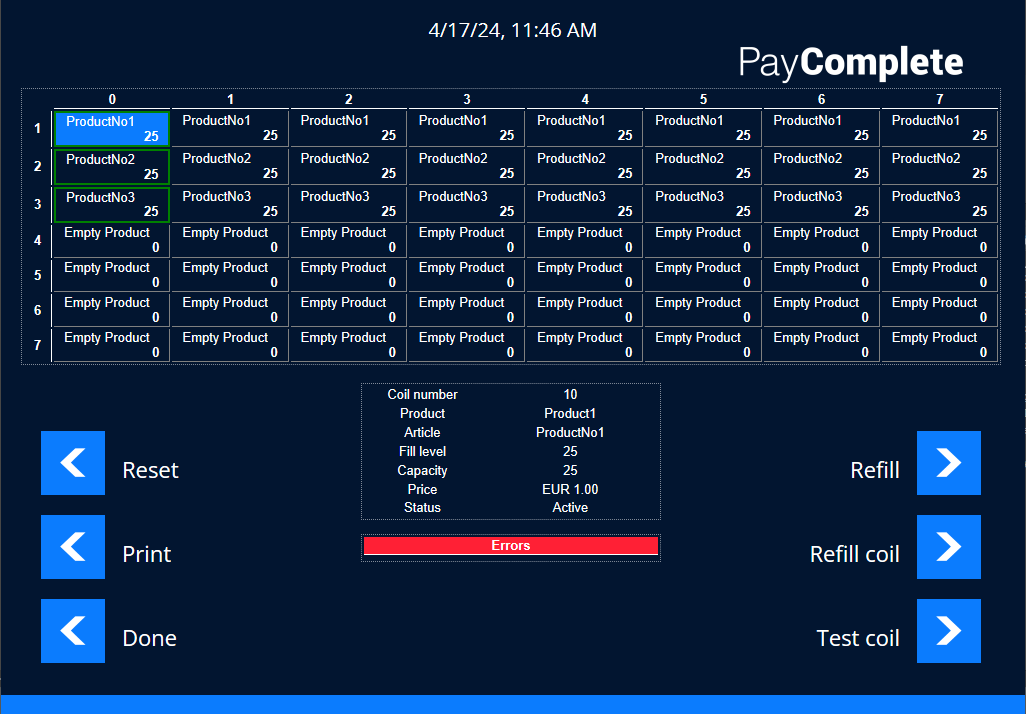Image resolution: width=1026 pixels, height=714 pixels.
Task: Select ProductNo2 coil in column 0
Action: click(111, 167)
